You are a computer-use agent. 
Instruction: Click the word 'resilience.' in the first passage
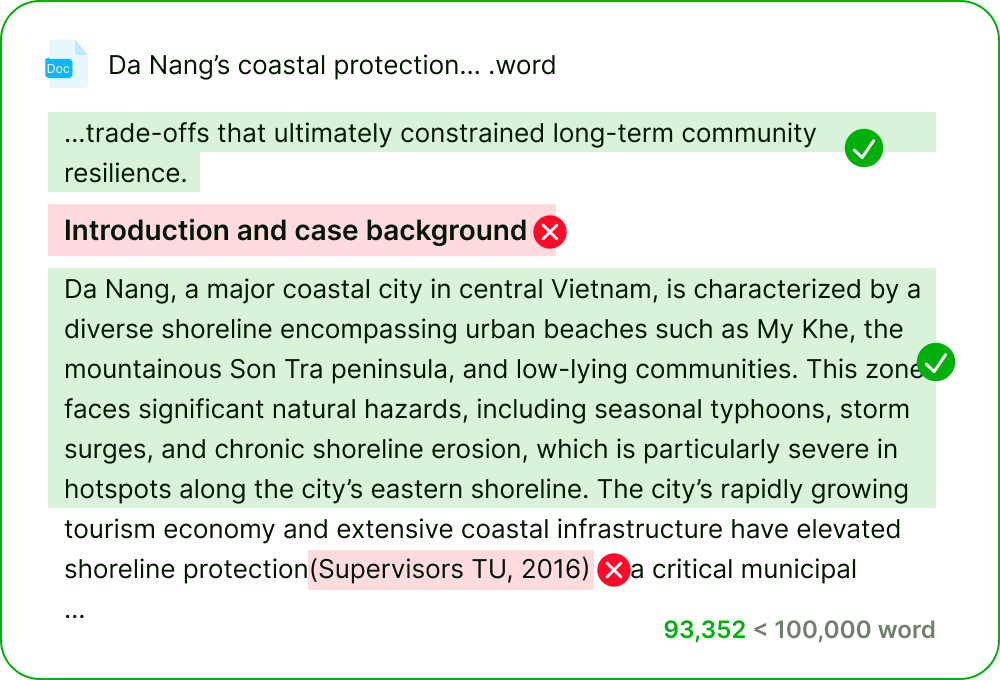[126, 173]
